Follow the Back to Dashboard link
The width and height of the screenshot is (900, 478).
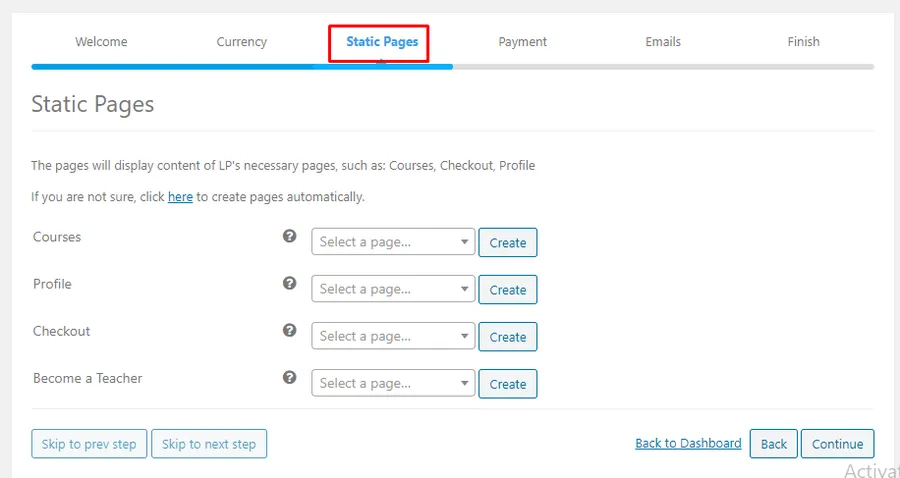688,444
